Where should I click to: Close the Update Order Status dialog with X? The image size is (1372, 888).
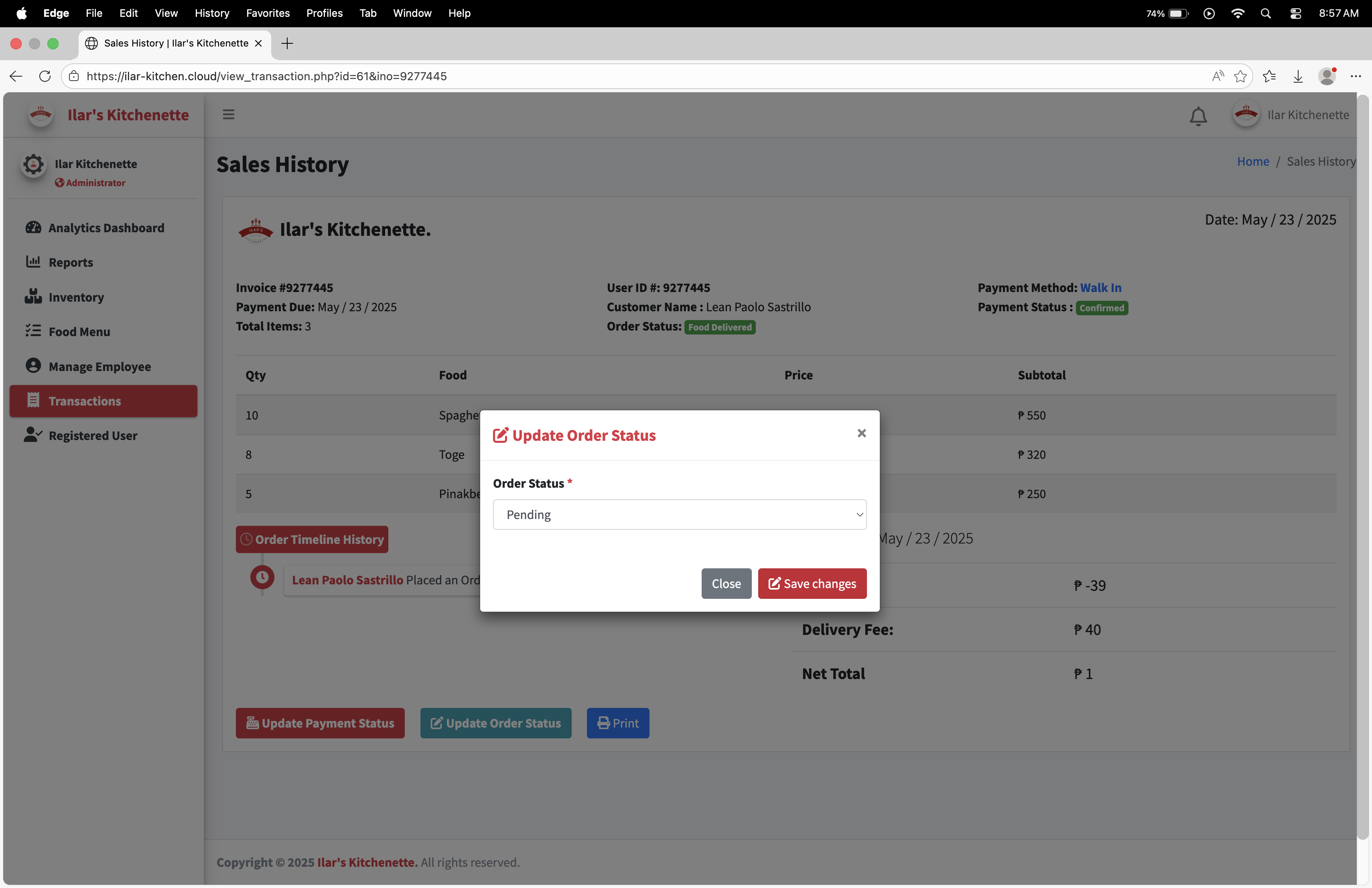pos(861,433)
